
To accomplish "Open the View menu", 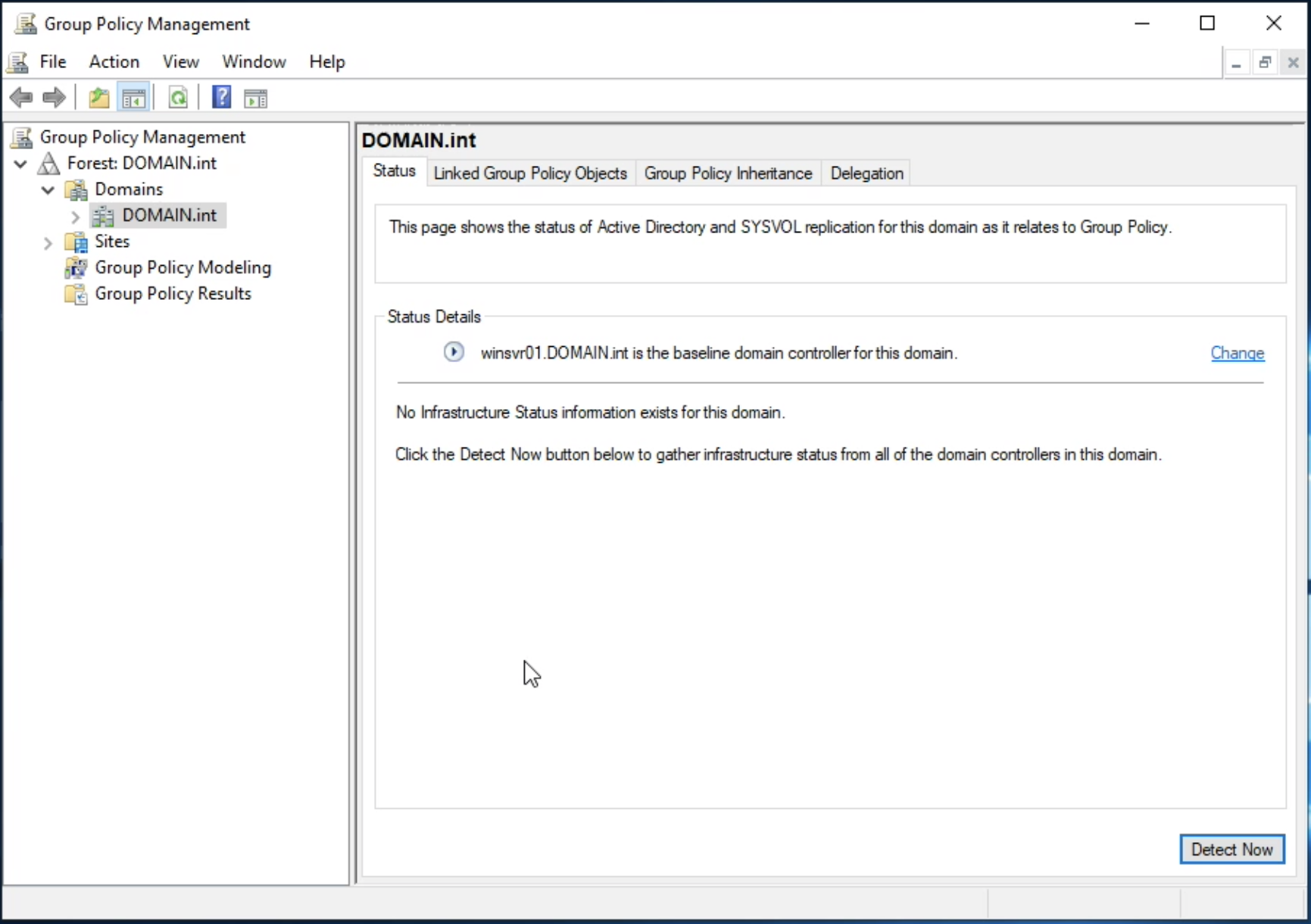I will [181, 62].
